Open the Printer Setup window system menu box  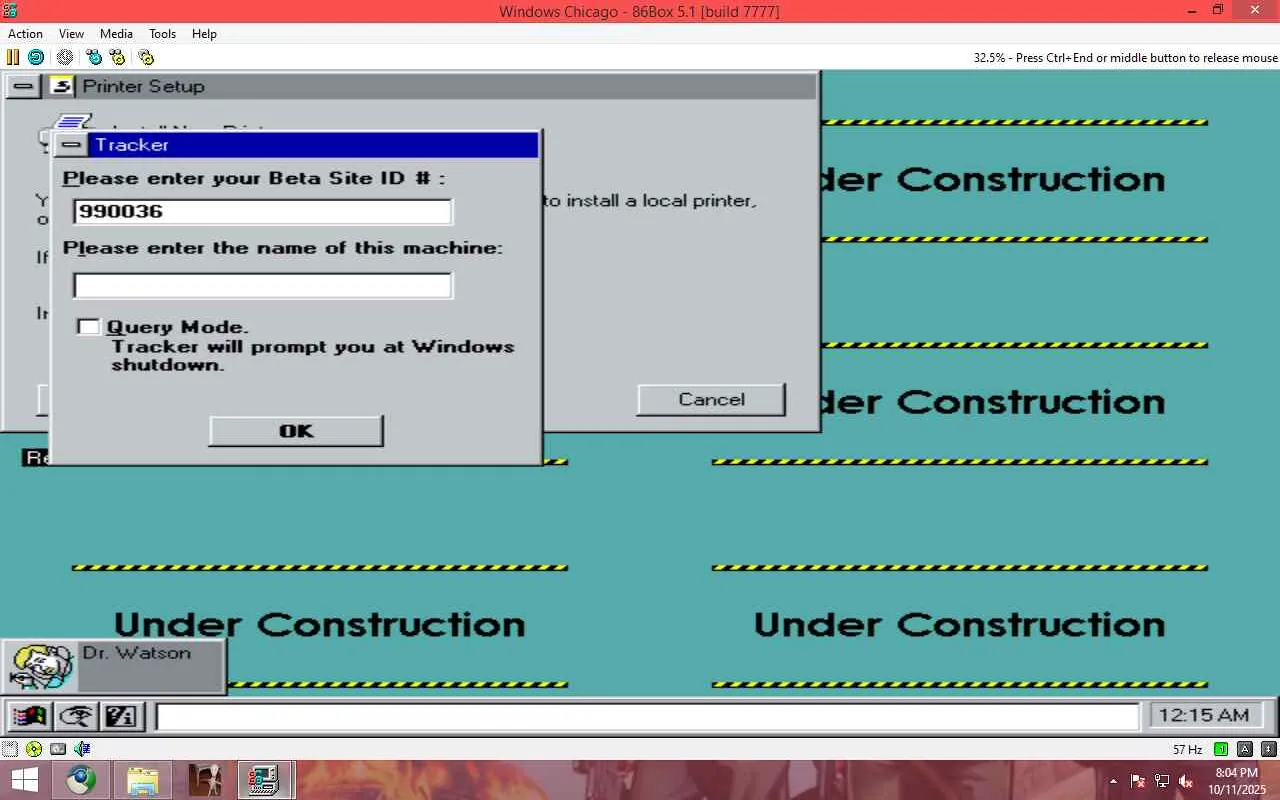(x=23, y=86)
